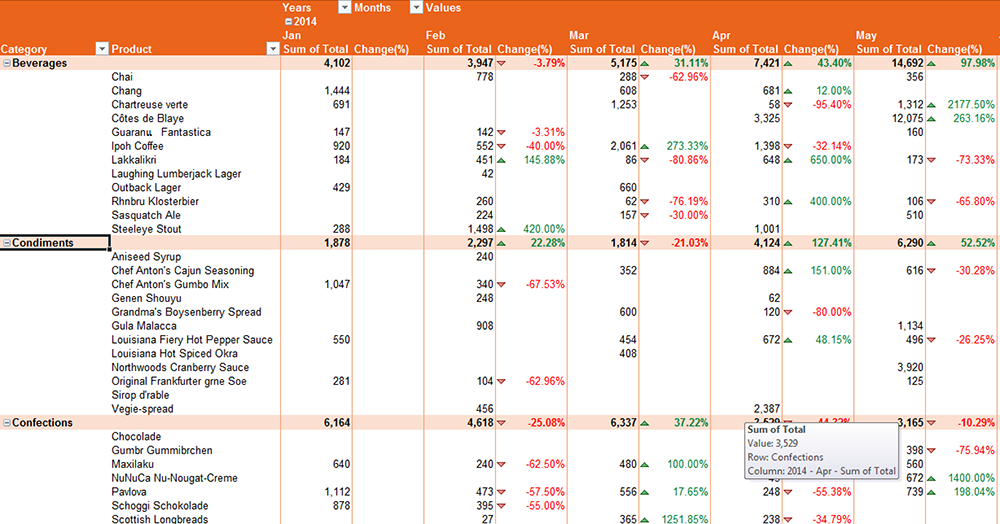Viewport: 1000px width, 524px height.
Task: Open the Product filter dropdown
Action: 273,49
